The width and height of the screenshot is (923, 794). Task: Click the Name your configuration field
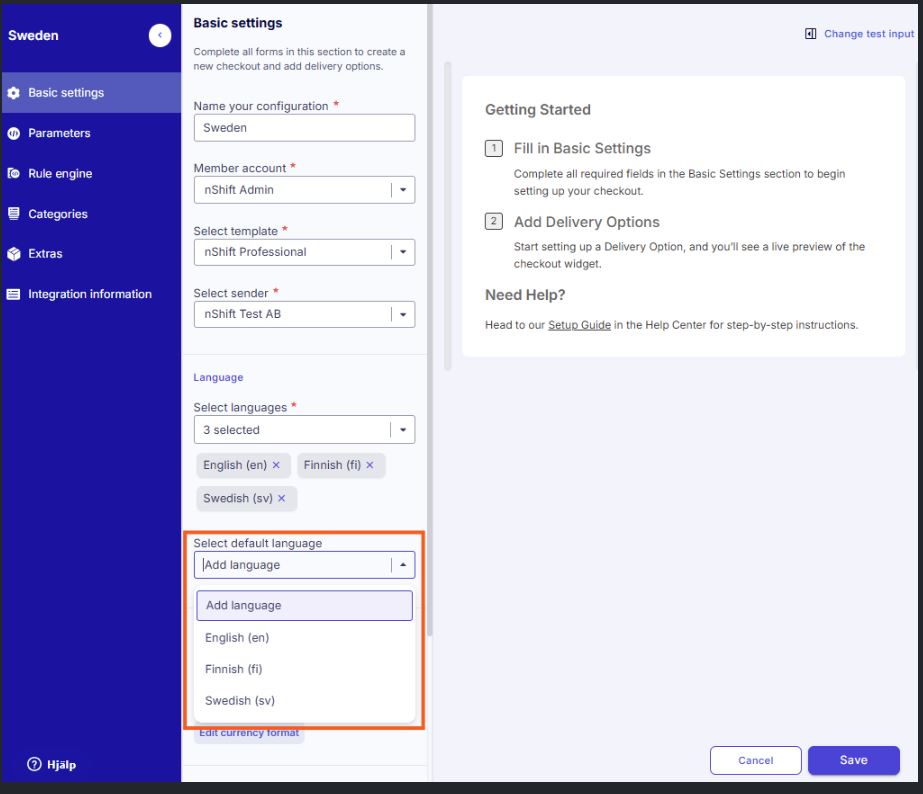(x=304, y=128)
